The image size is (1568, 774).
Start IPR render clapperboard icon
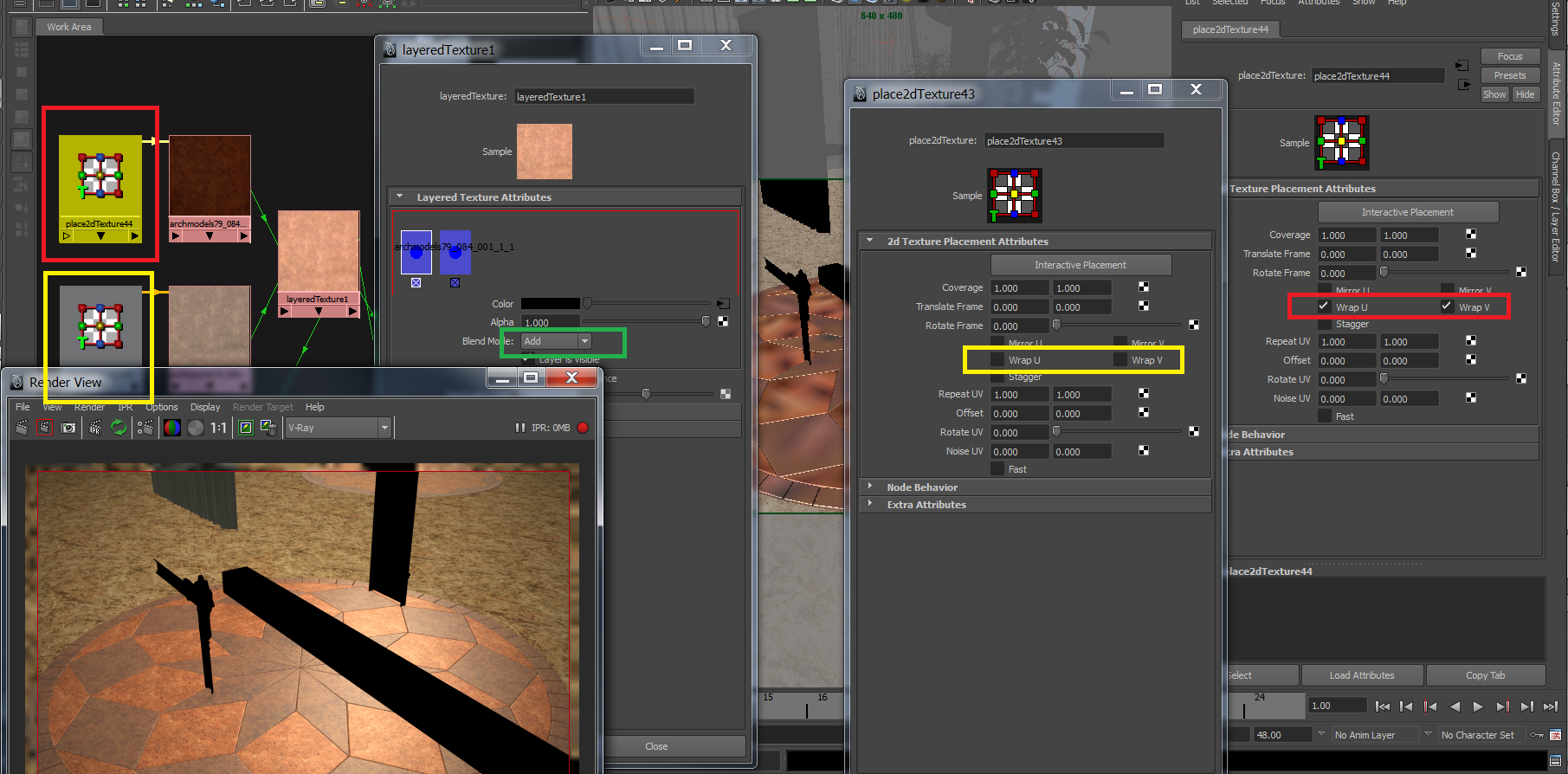point(95,428)
